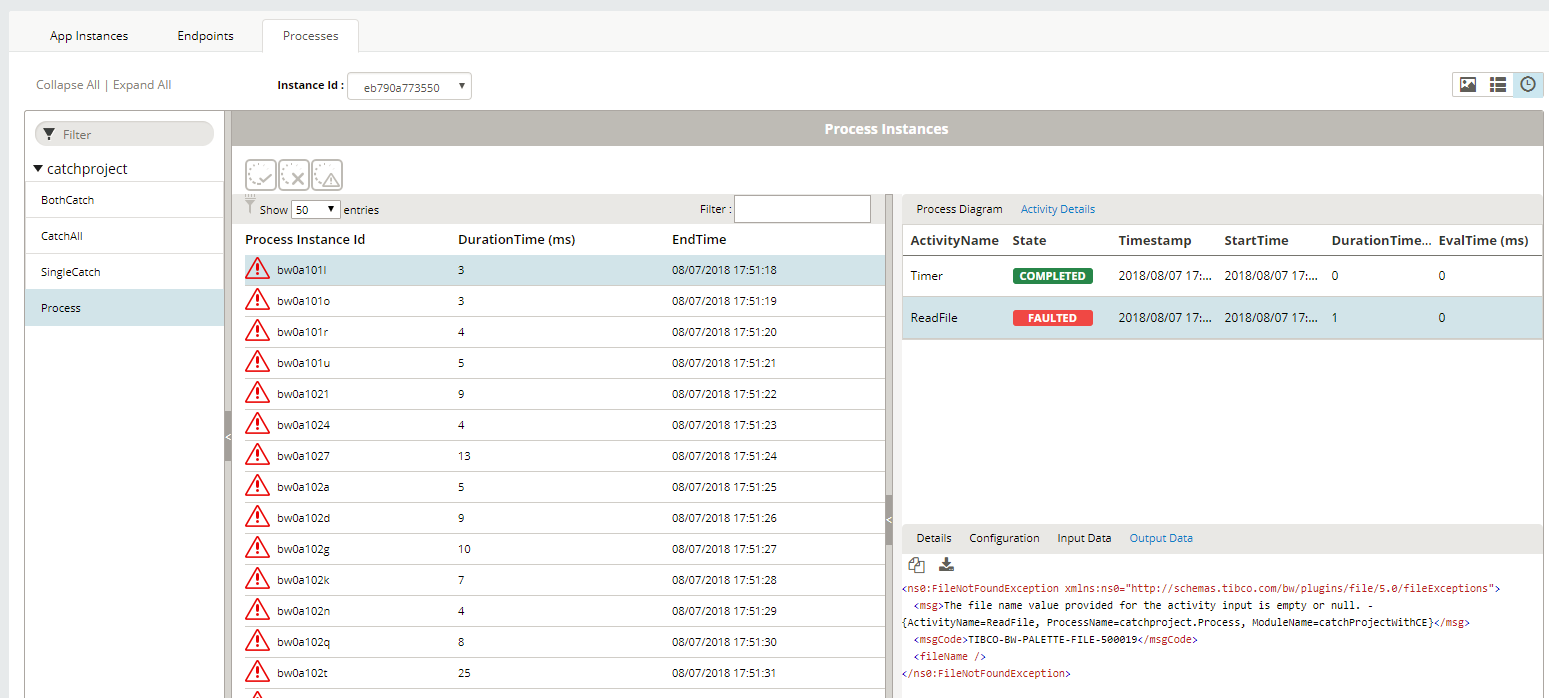Click the Collapse All link

point(68,85)
